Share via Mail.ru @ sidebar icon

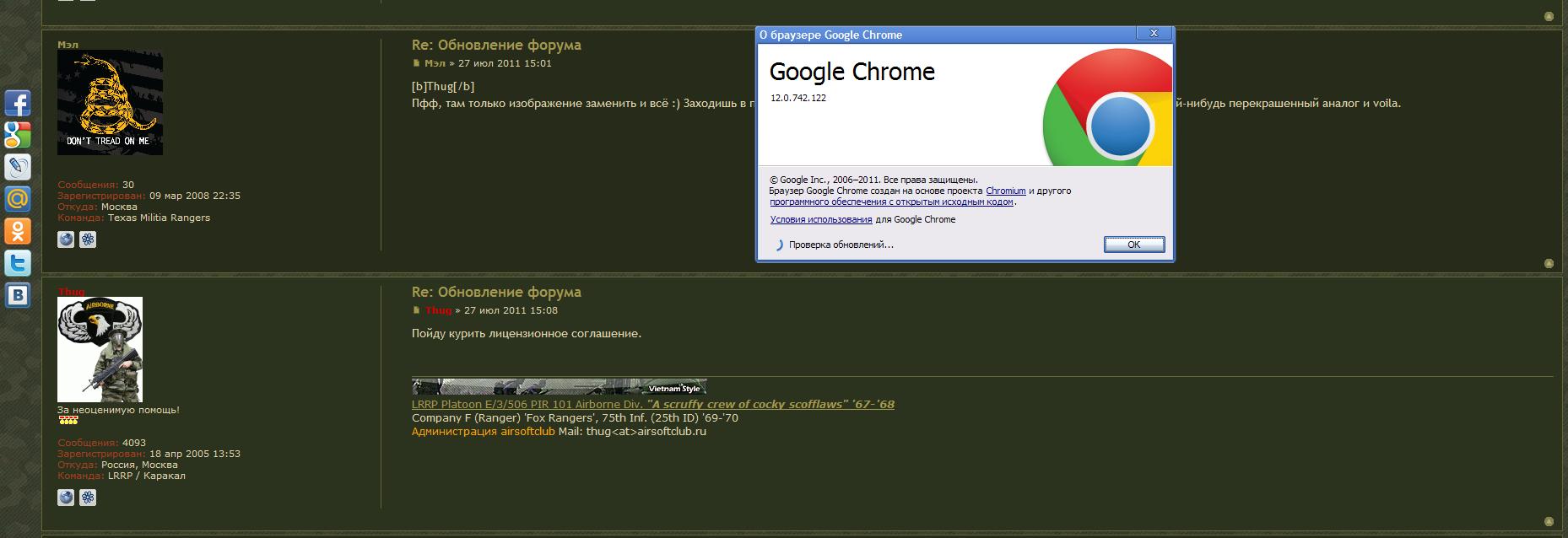[x=18, y=199]
